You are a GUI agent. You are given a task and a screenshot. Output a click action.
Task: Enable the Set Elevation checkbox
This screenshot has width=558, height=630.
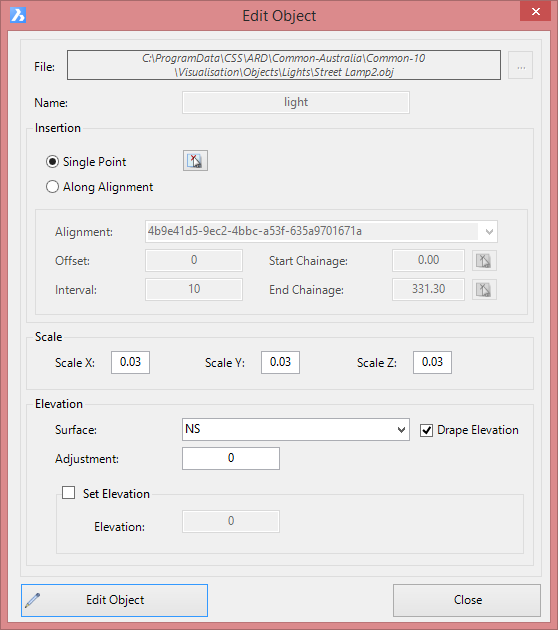click(x=68, y=493)
